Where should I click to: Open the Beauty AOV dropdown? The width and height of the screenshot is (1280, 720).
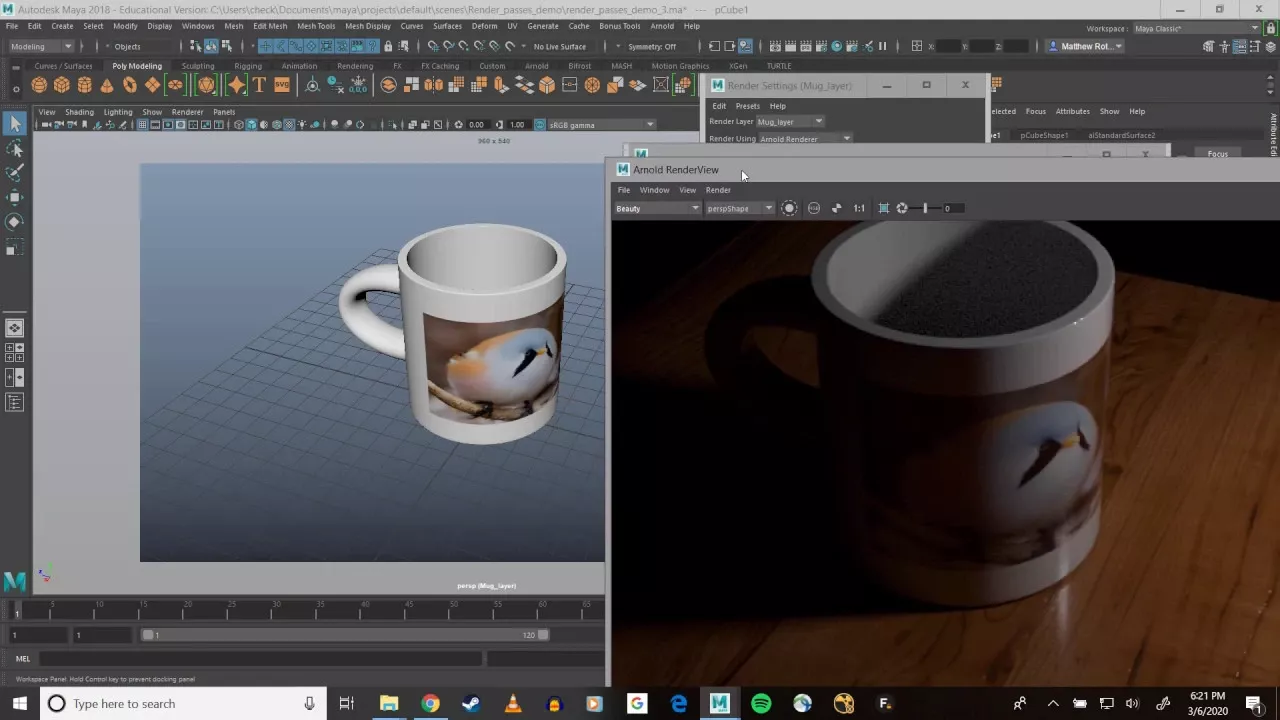point(657,208)
